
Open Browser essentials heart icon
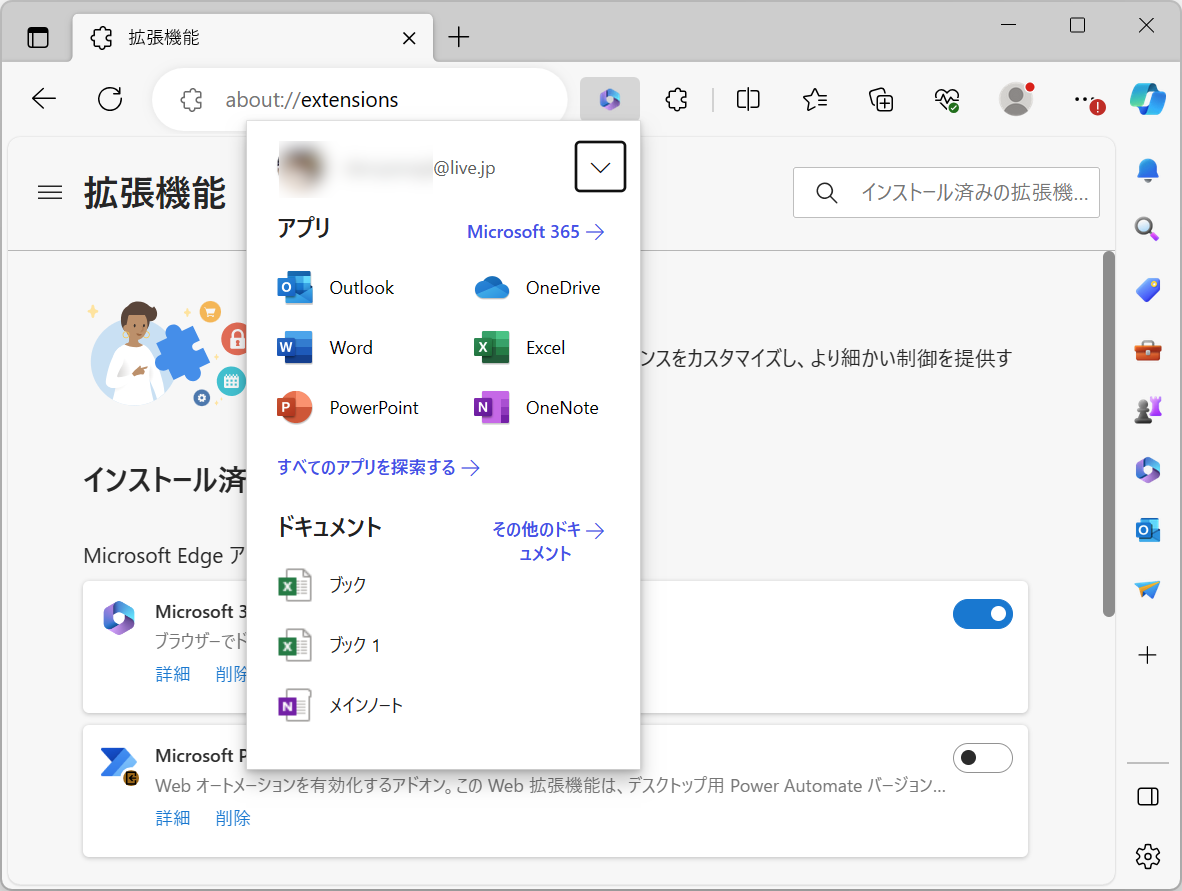click(x=947, y=99)
